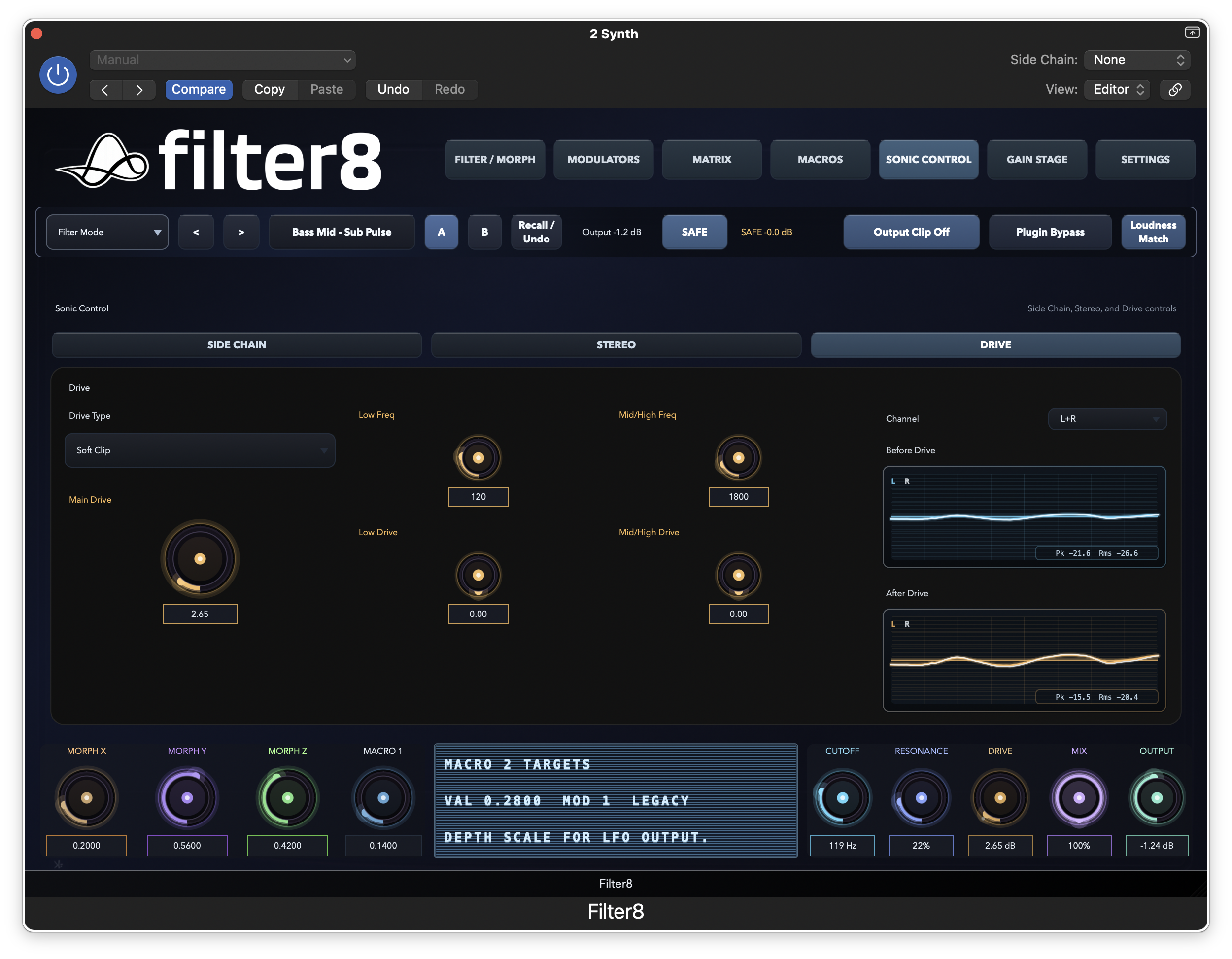Open the Filter / Morph tab
1232x959 pixels.
pos(495,160)
